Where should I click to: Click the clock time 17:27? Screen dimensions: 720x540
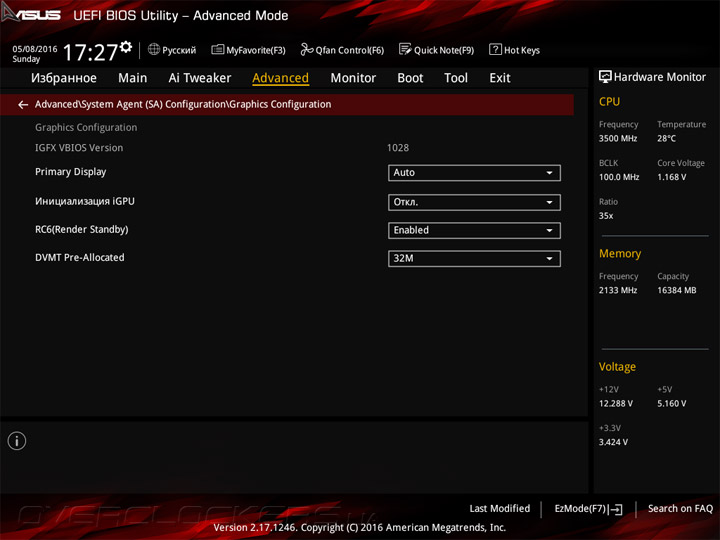pyautogui.click(x=91, y=52)
